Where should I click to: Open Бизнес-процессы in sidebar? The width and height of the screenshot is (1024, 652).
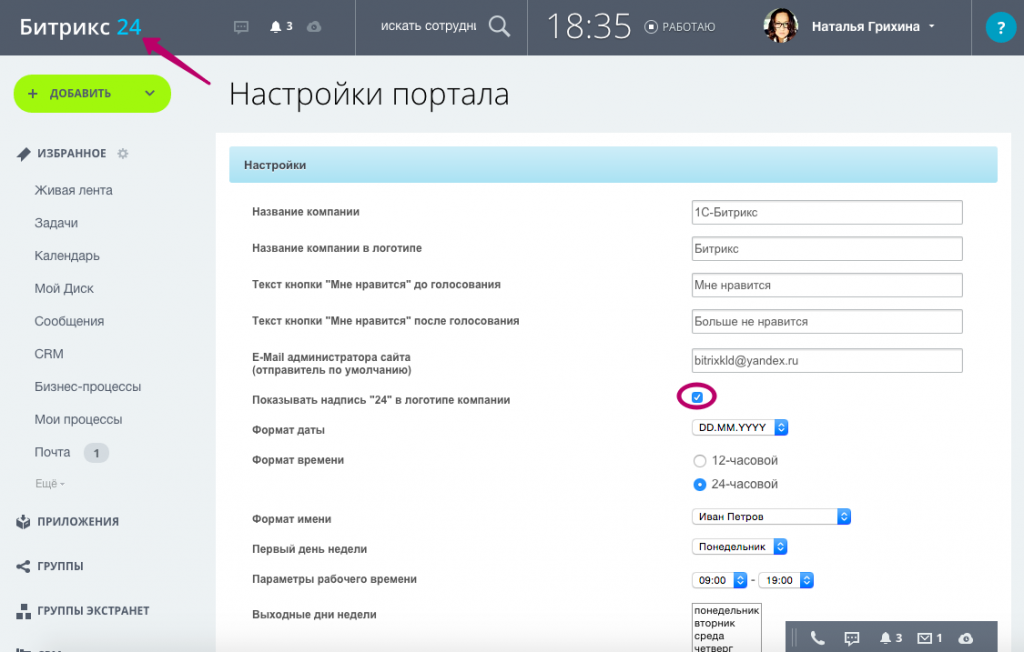coord(88,386)
